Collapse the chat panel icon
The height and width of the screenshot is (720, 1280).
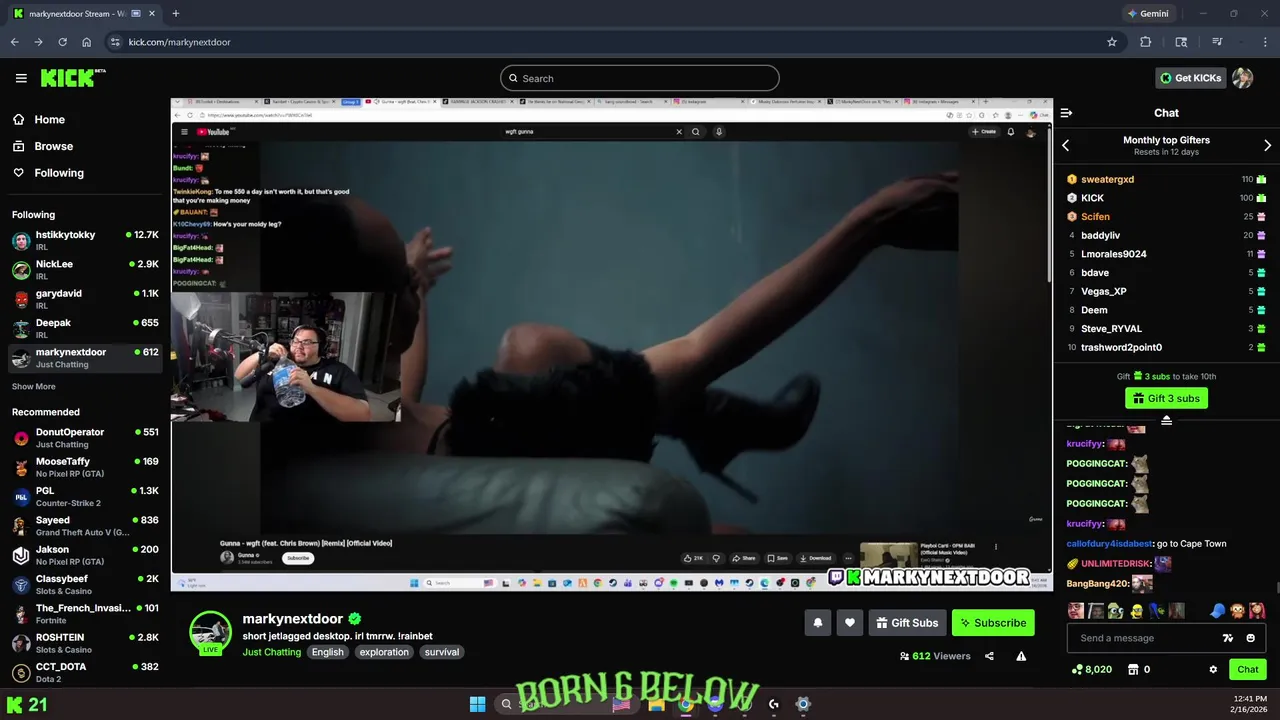point(1066,113)
